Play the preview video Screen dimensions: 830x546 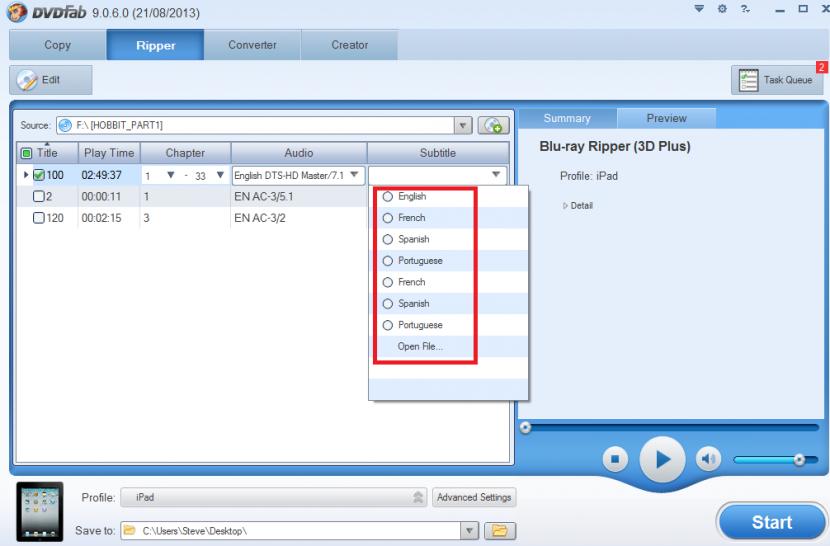[x=662, y=459]
